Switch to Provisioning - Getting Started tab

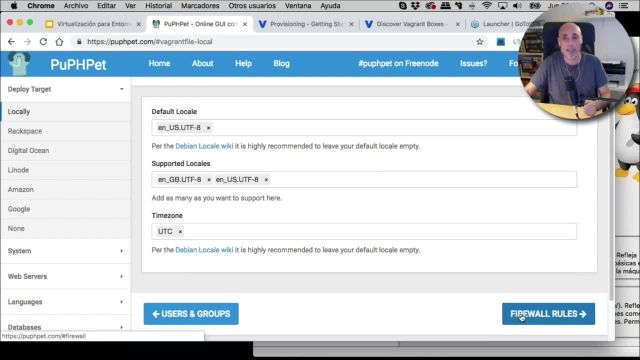coord(306,24)
